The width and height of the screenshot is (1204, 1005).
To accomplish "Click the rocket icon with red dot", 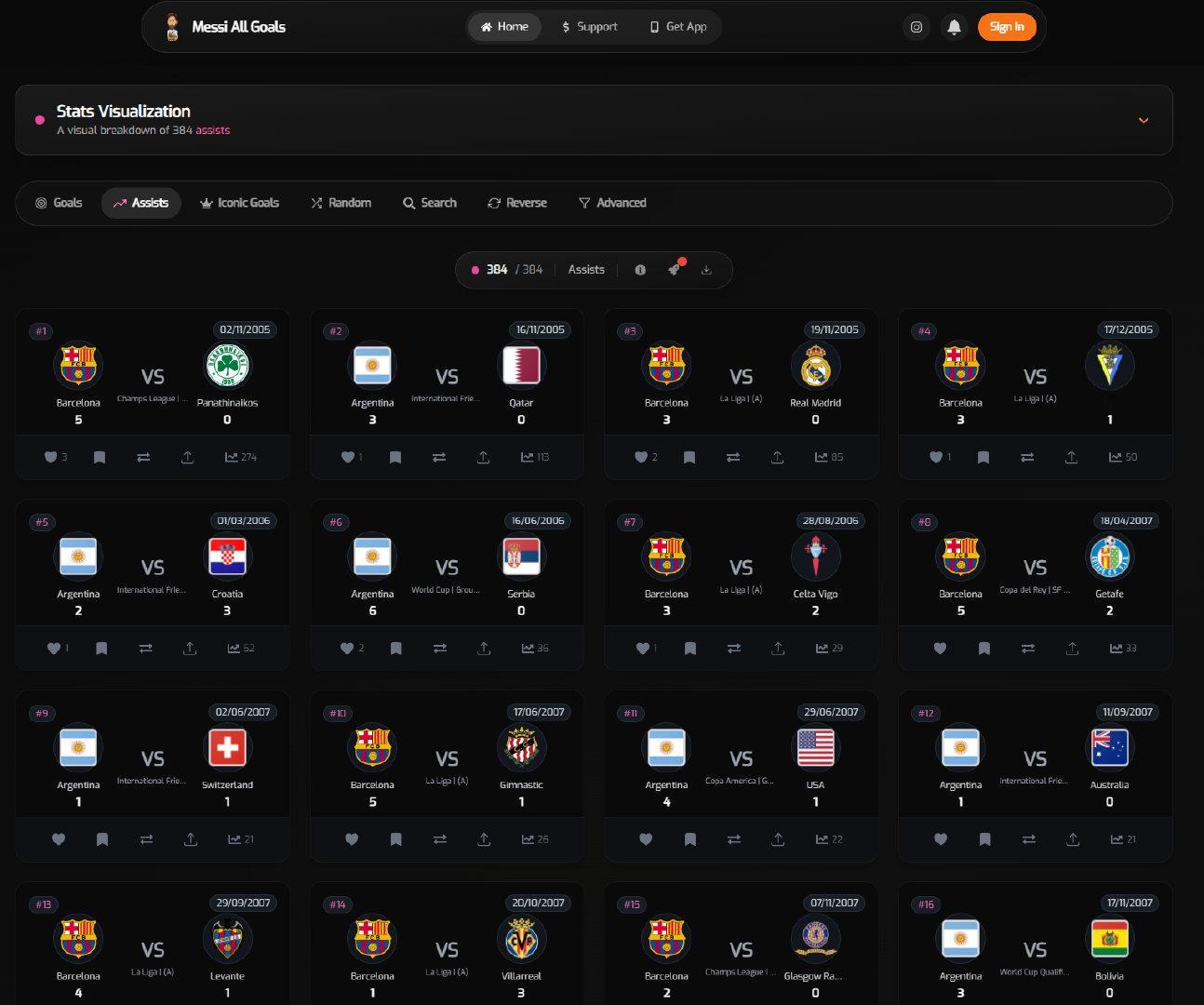I will coord(675,269).
